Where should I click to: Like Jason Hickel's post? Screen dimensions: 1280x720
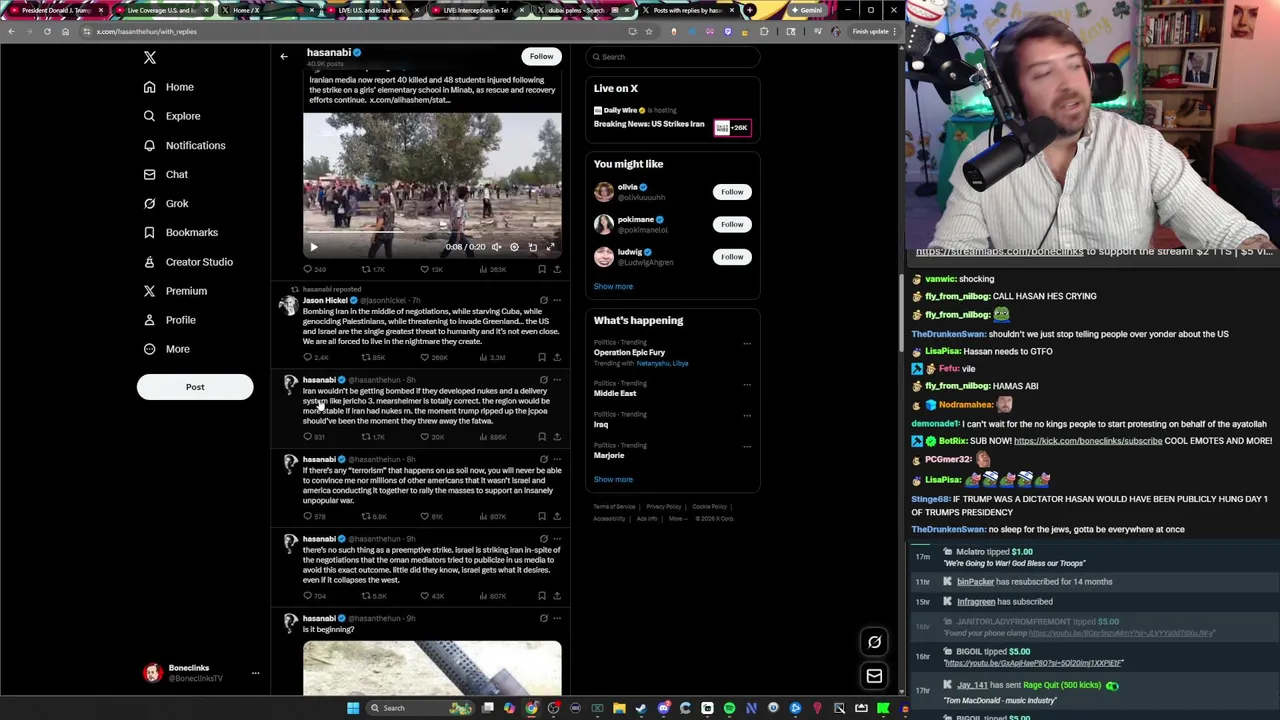click(435, 357)
